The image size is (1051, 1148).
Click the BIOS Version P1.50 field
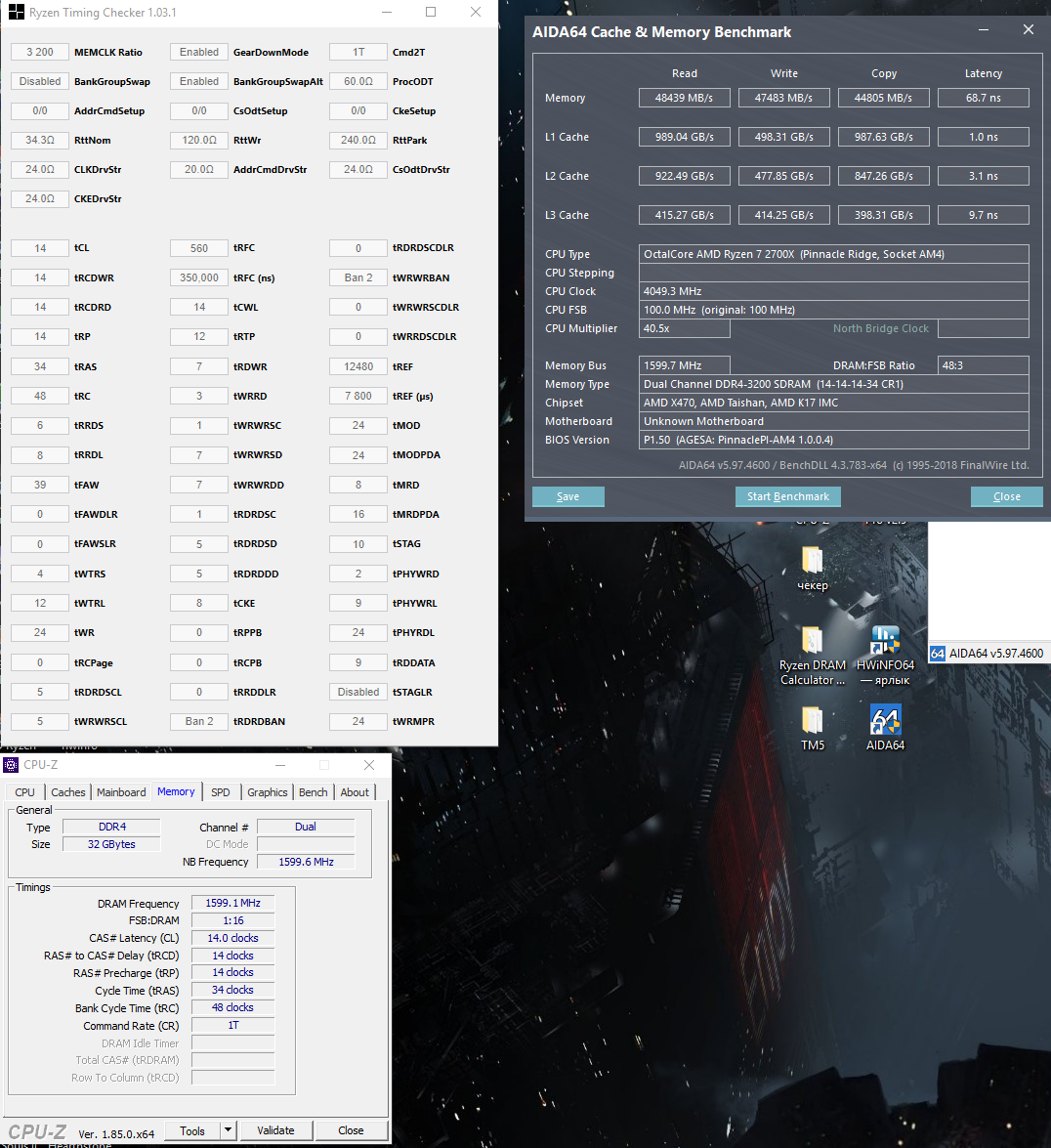point(833,440)
